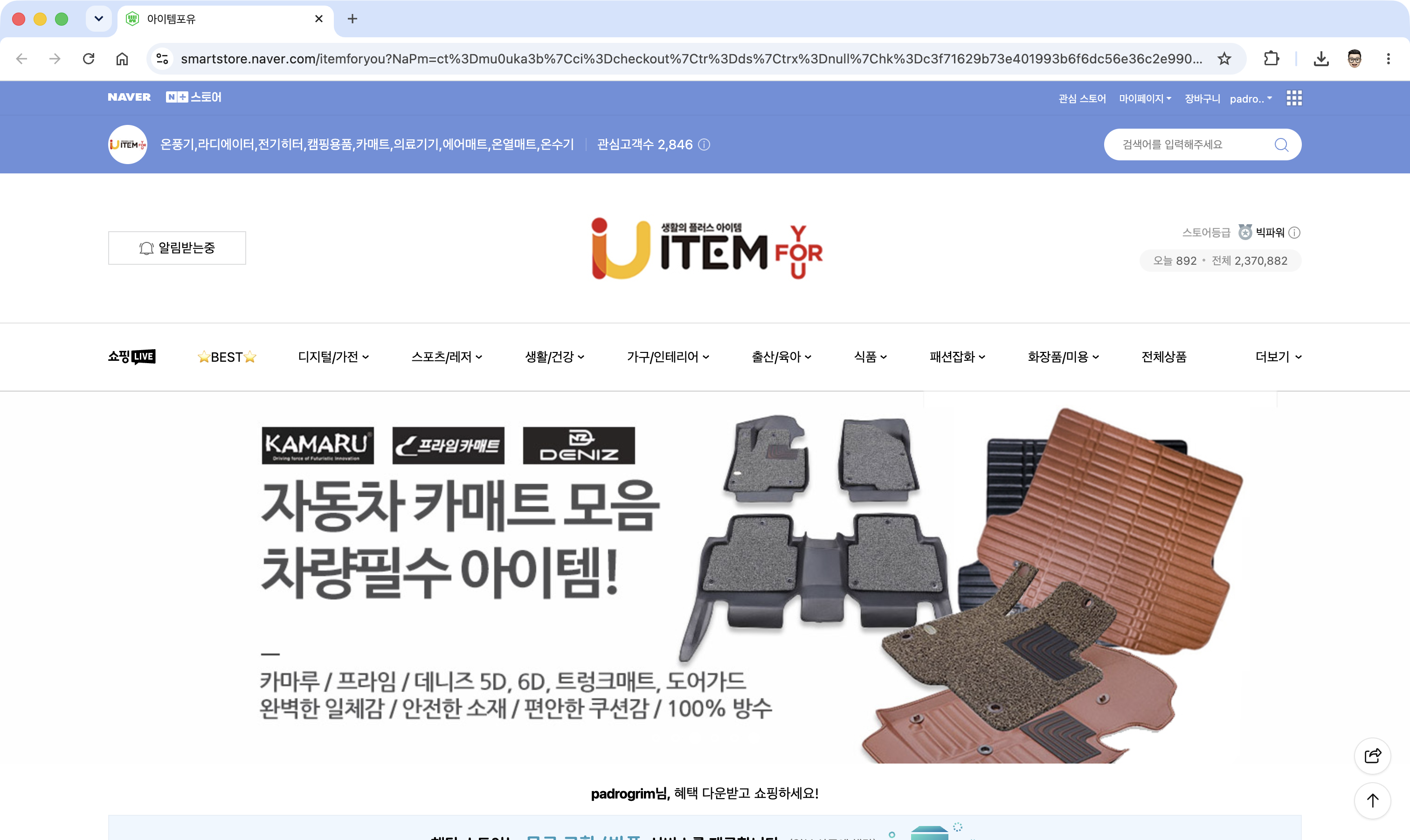This screenshot has height=840, width=1410.
Task: Click the share icon button
Action: coord(1373,756)
